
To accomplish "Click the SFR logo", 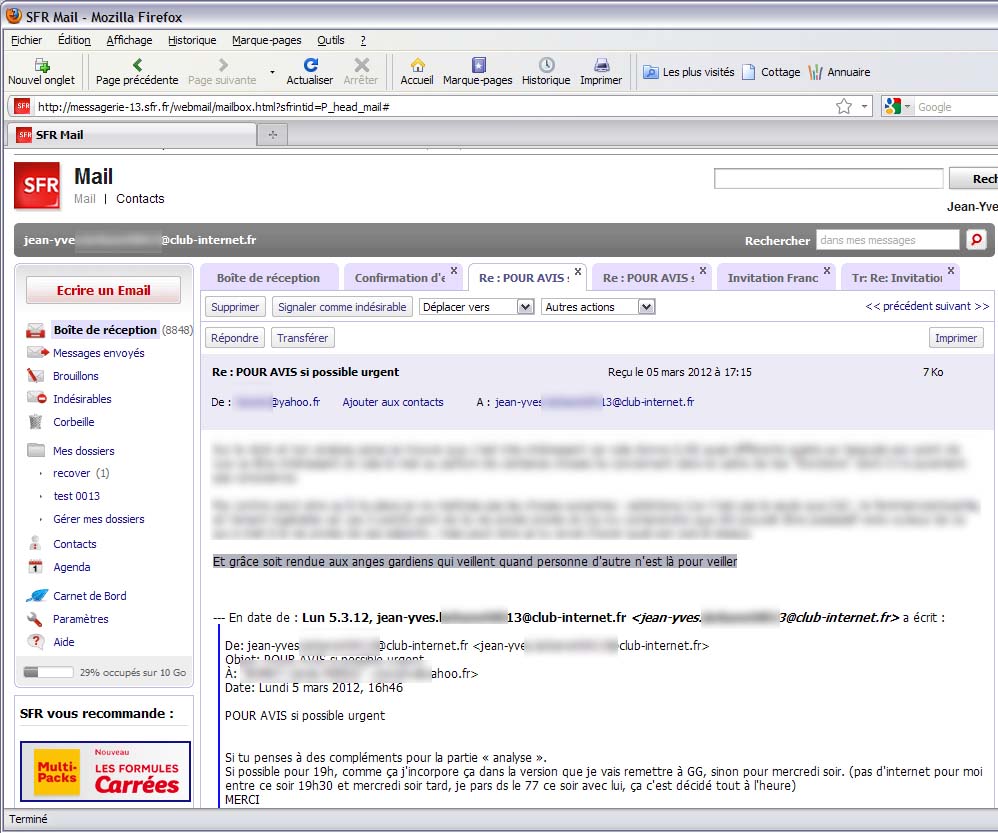I will pos(38,186).
